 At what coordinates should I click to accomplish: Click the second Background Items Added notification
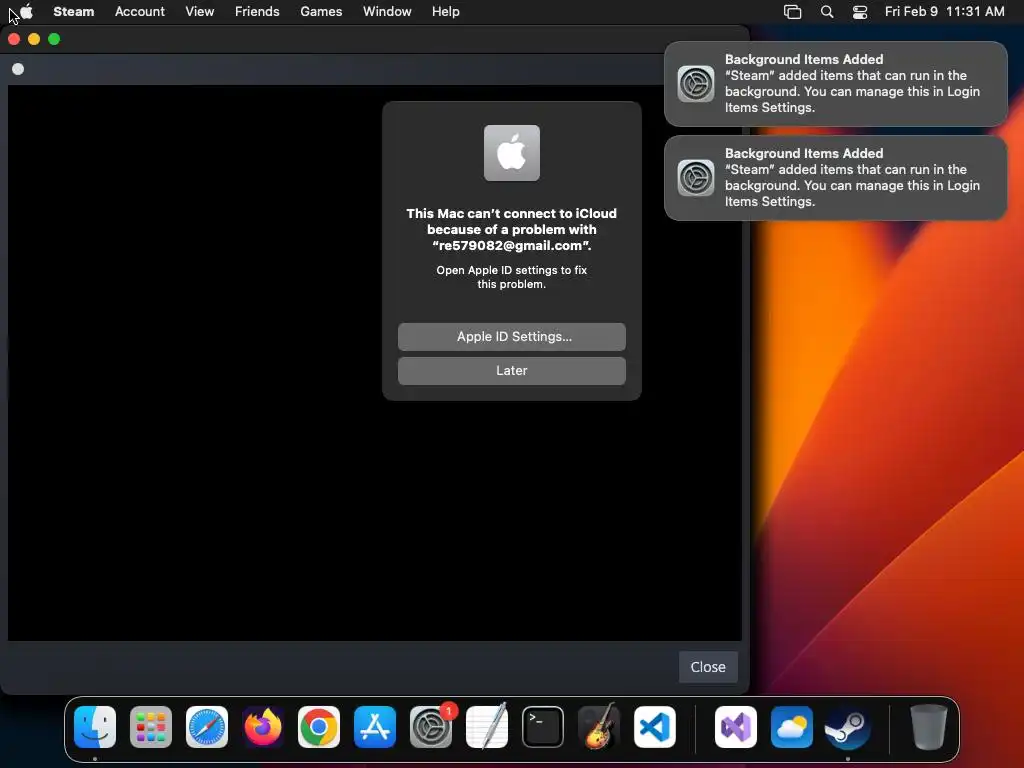pyautogui.click(x=835, y=178)
